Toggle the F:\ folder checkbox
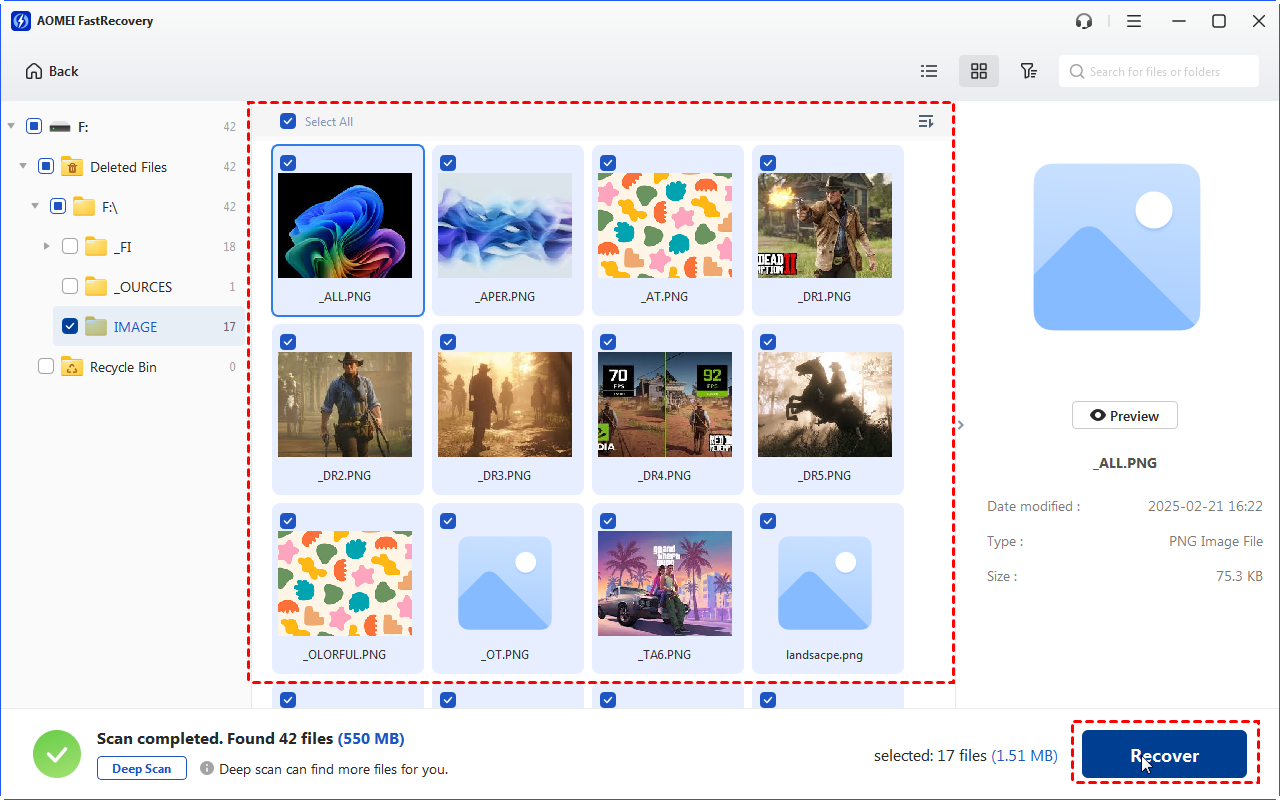This screenshot has width=1280, height=800. [58, 207]
